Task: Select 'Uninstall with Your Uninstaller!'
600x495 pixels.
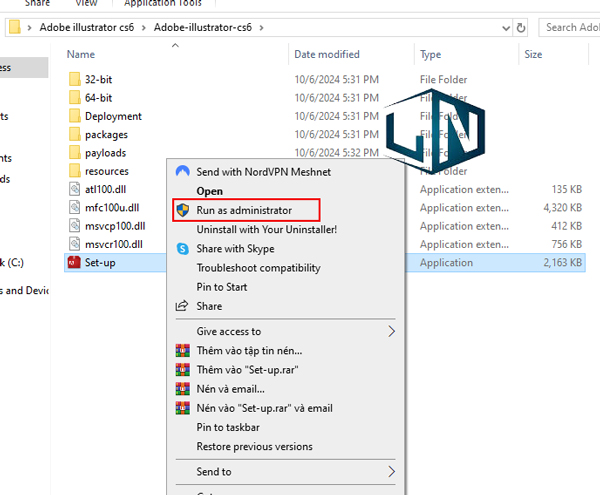Action: (267, 229)
